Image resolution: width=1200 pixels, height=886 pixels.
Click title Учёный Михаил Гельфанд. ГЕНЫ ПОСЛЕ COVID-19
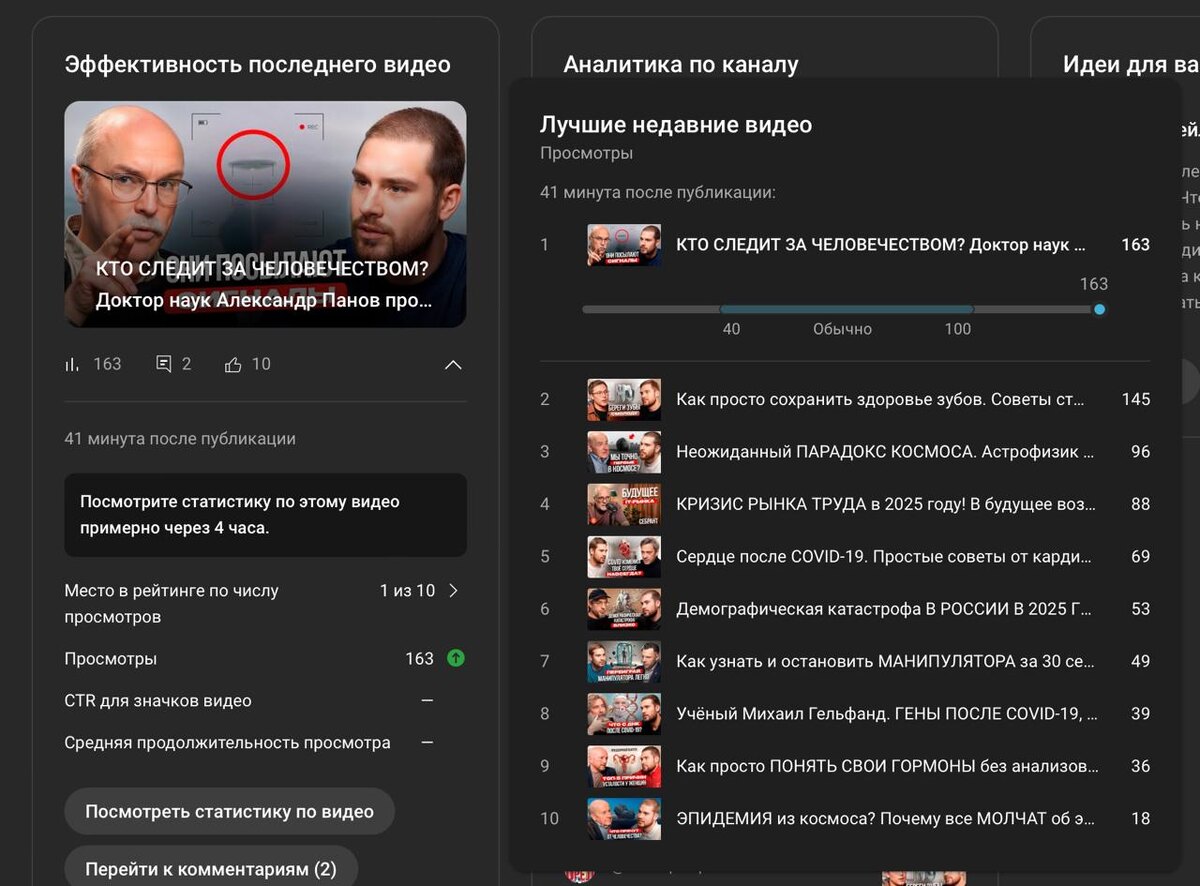[x=887, y=713]
